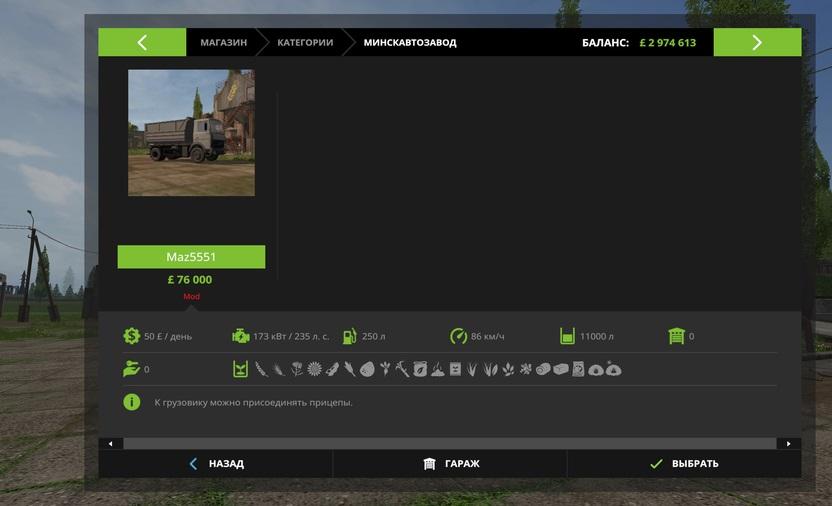The height and width of the screenshot is (506, 832).
Task: Click the hand with plant icon
Action: click(x=132, y=369)
